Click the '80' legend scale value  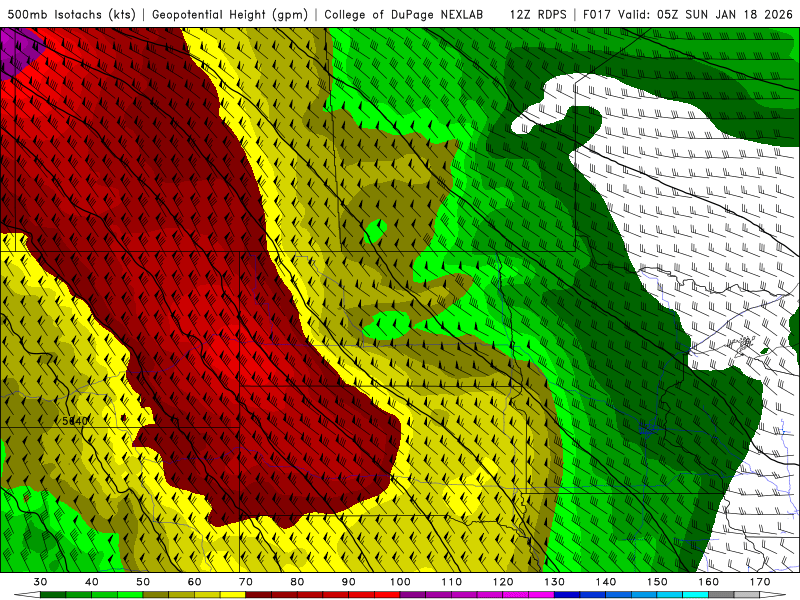297,582
